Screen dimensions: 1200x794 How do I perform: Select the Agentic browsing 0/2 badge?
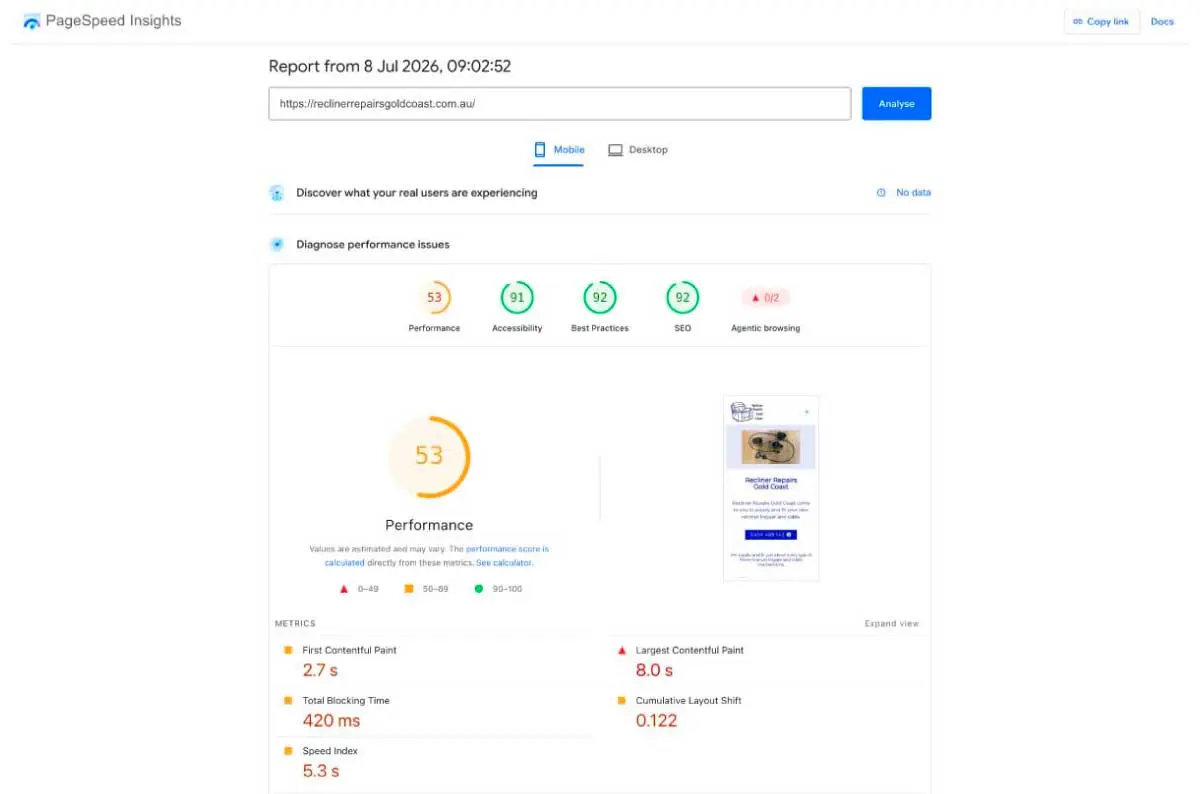click(765, 297)
